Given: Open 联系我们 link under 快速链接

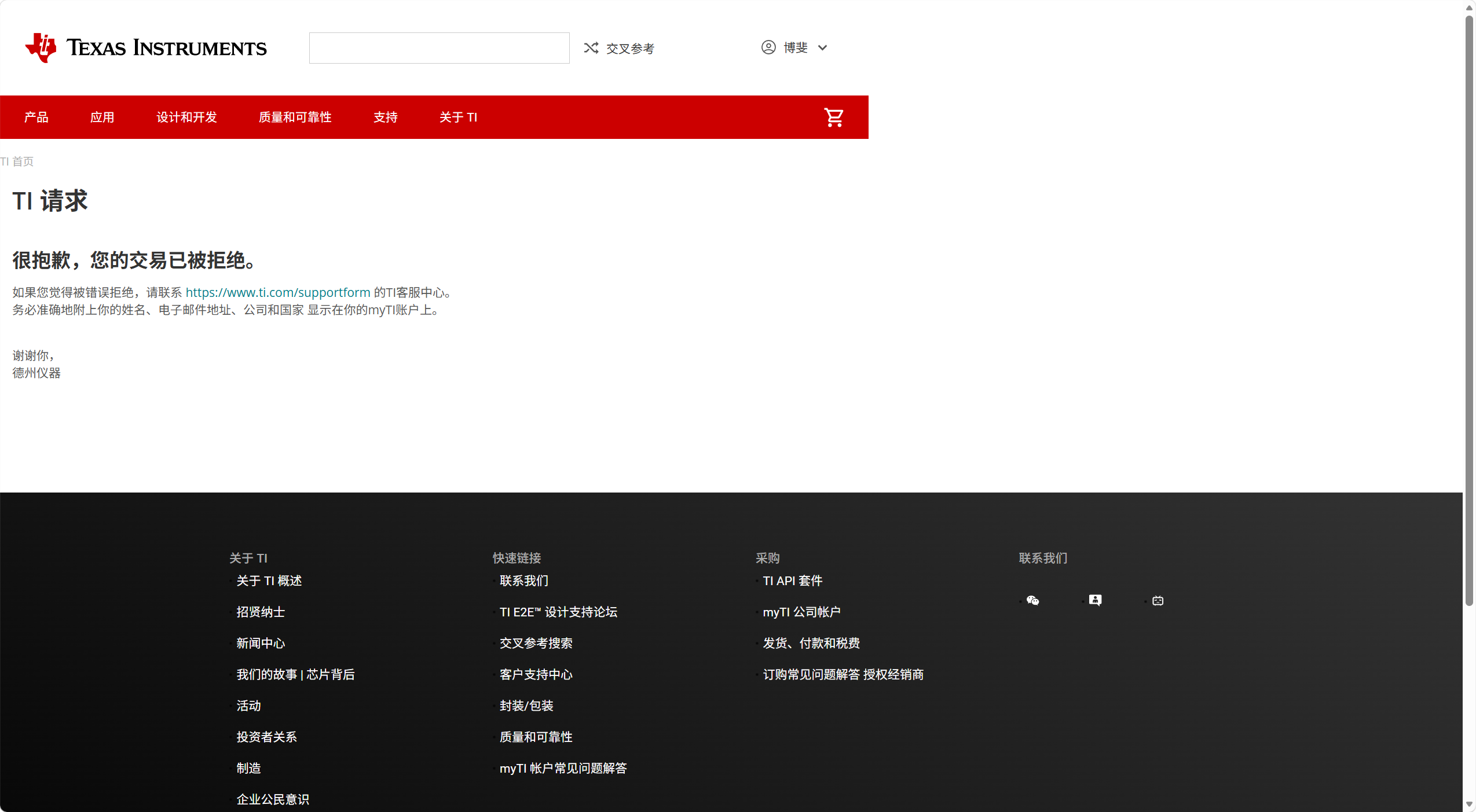Looking at the screenshot, I should click(524, 581).
